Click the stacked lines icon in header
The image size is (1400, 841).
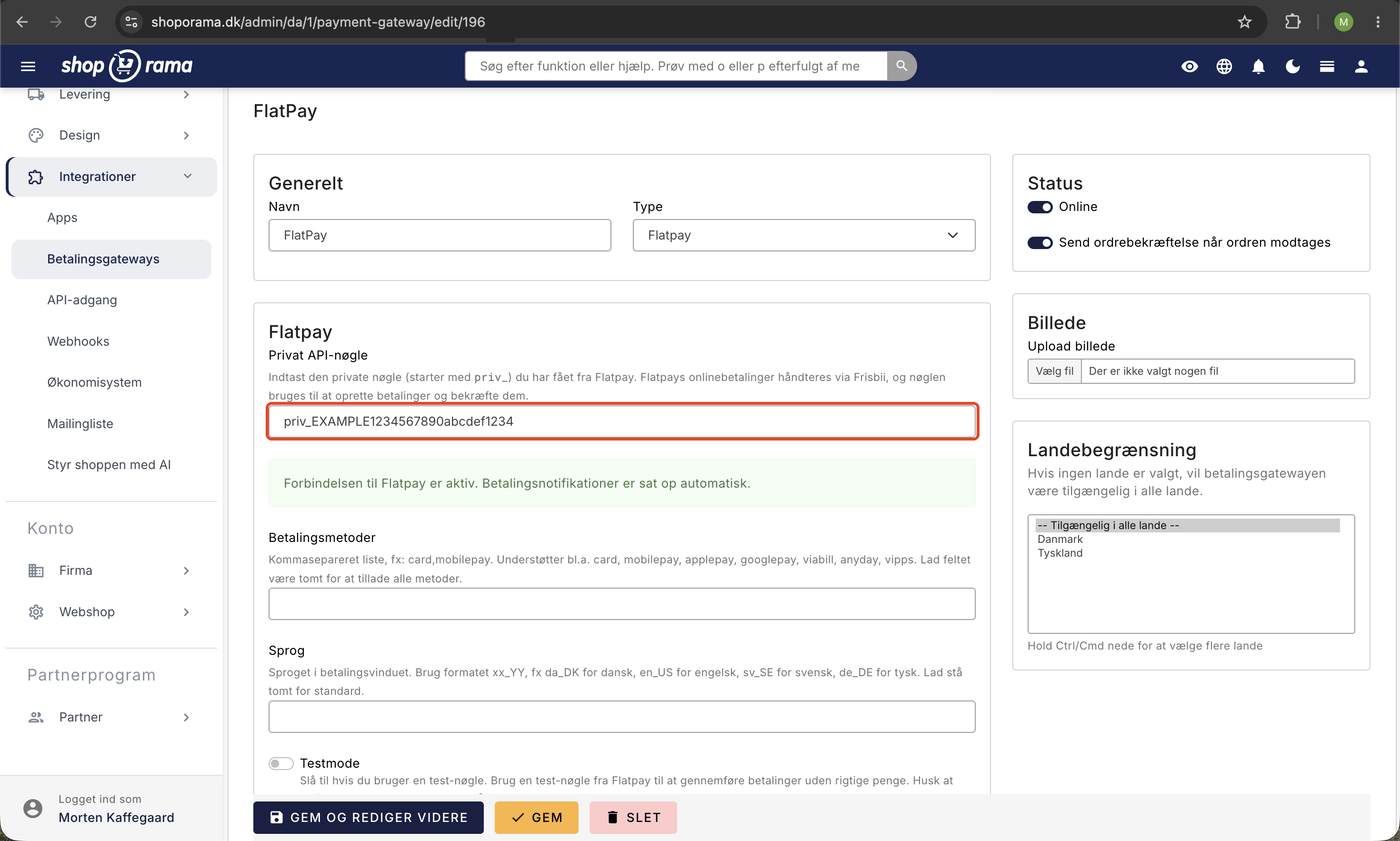tap(1327, 66)
